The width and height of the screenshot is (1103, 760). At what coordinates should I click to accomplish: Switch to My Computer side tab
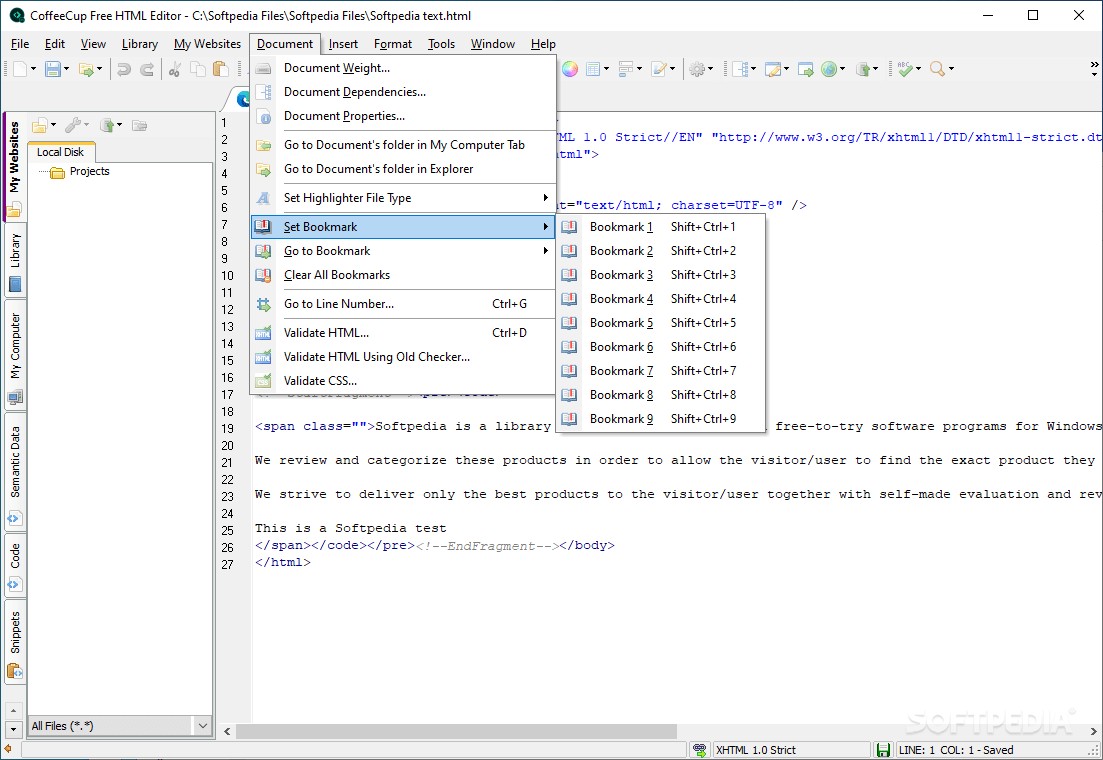tap(15, 355)
